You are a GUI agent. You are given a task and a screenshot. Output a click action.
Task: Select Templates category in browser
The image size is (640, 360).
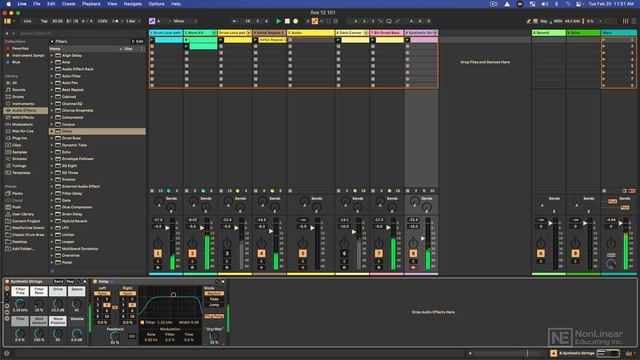(x=21, y=173)
